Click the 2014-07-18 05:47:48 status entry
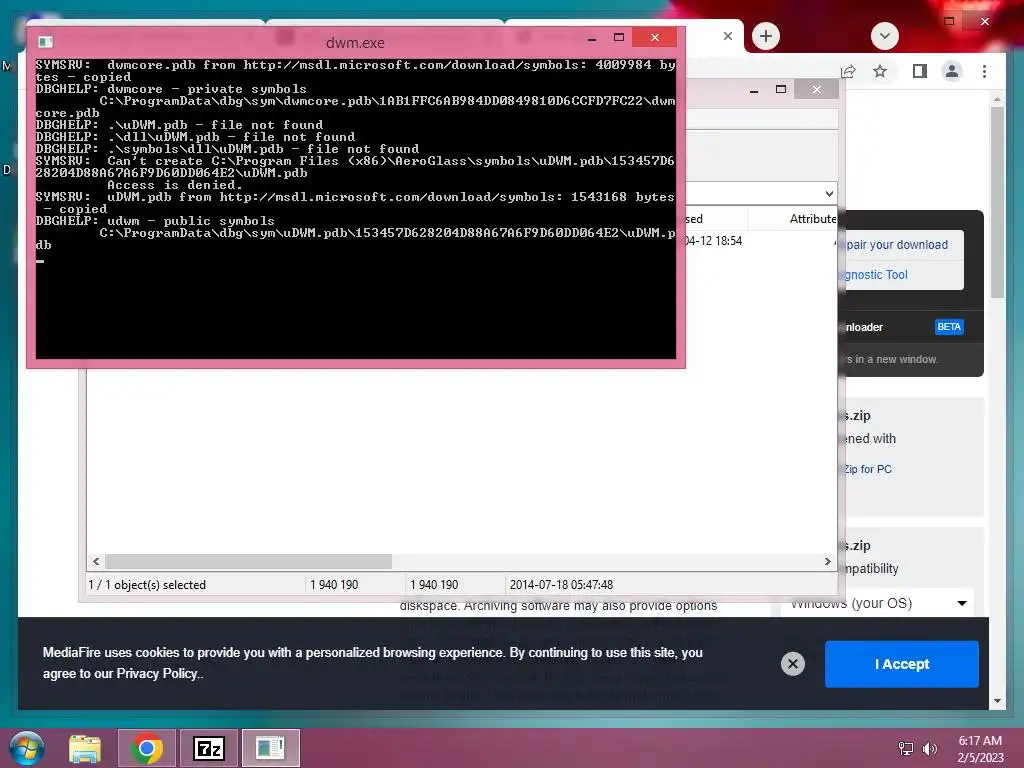This screenshot has width=1024, height=768. pyautogui.click(x=562, y=584)
